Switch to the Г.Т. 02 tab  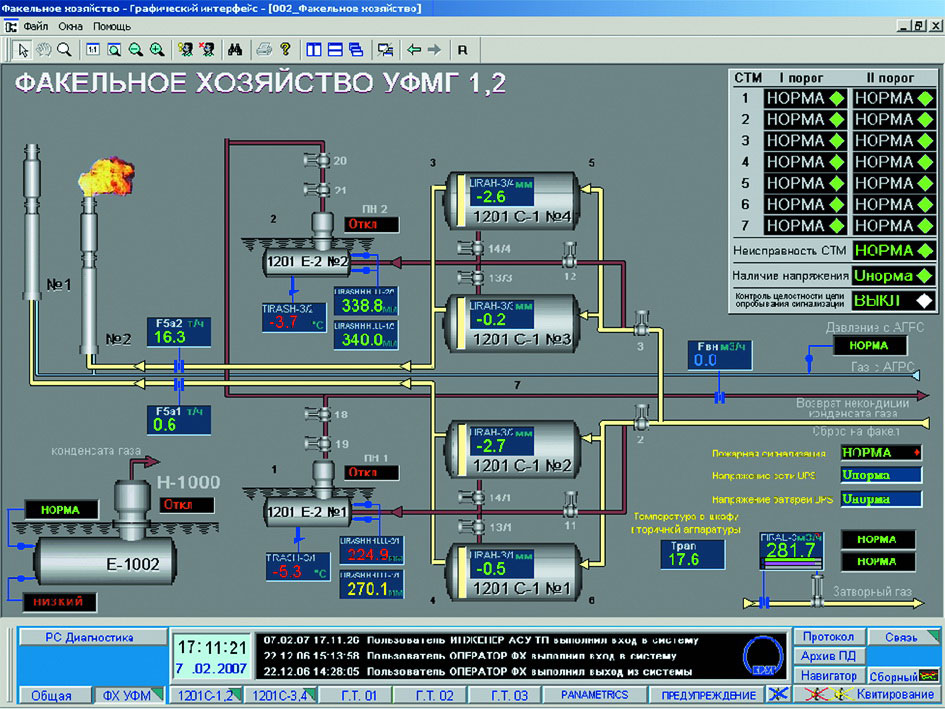coord(432,694)
